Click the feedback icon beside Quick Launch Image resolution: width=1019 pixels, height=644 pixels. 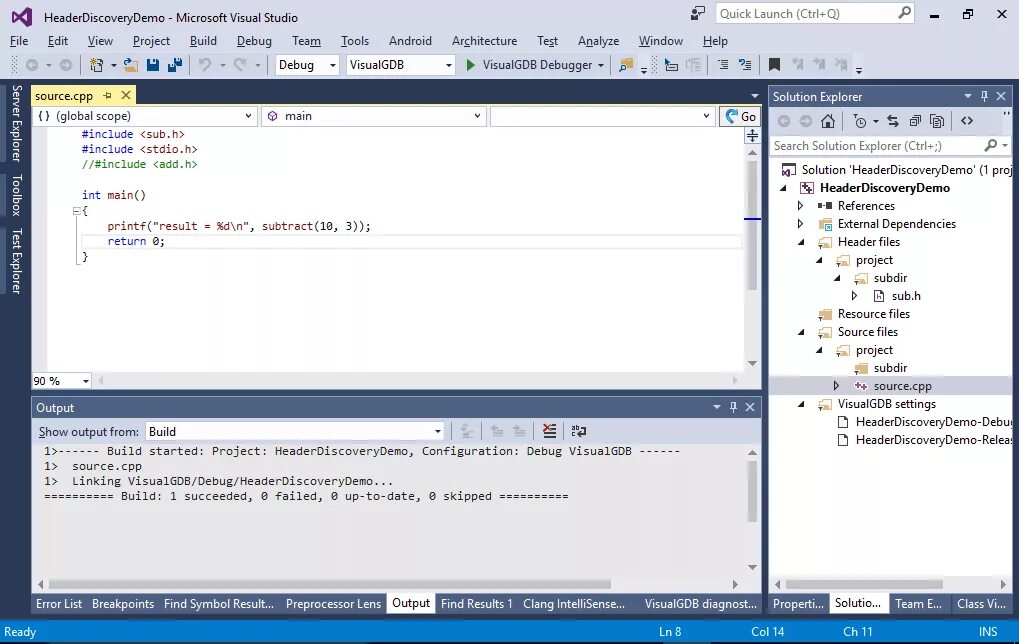[698, 13]
